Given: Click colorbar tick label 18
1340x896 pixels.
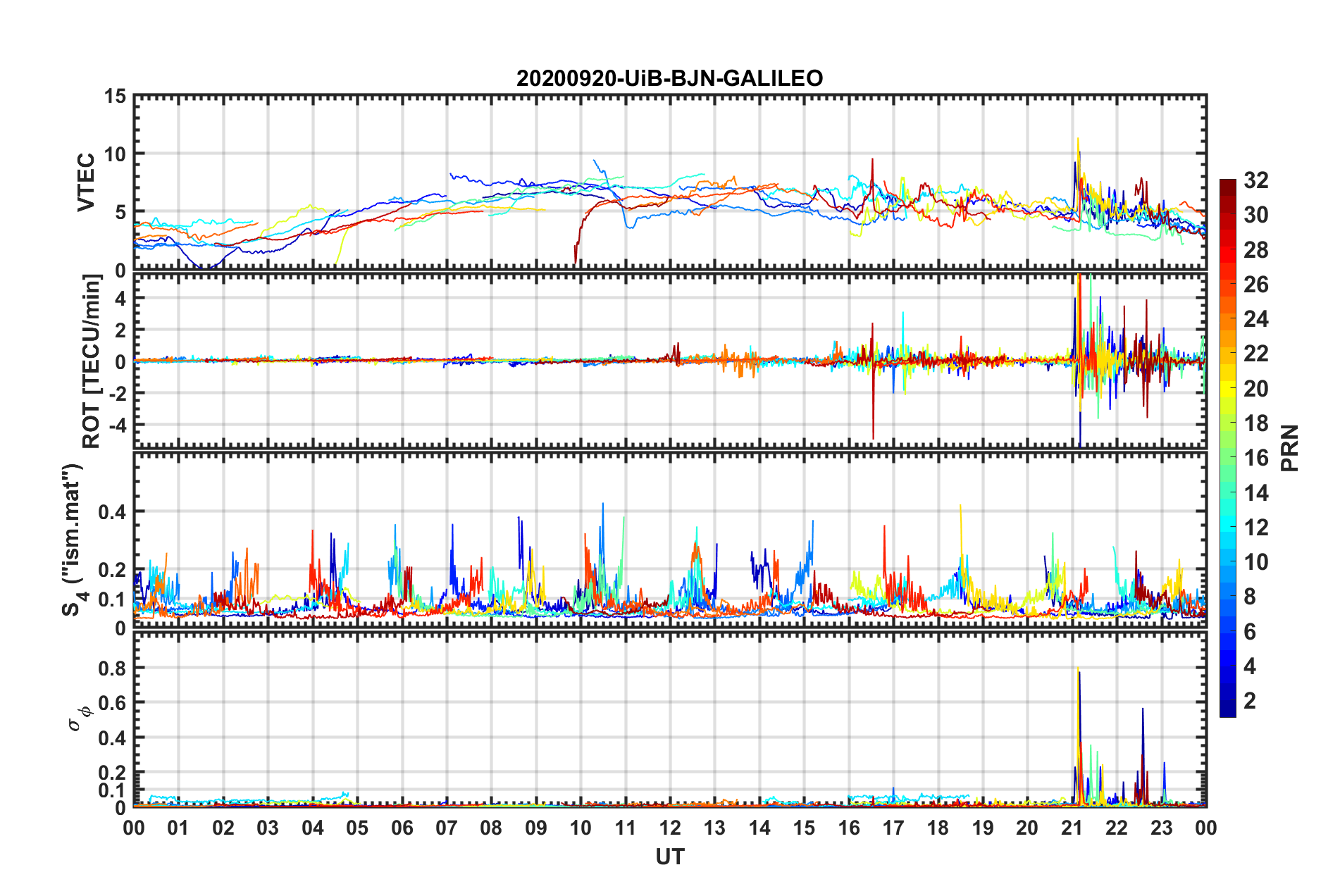Looking at the screenshot, I should pos(1255,423).
